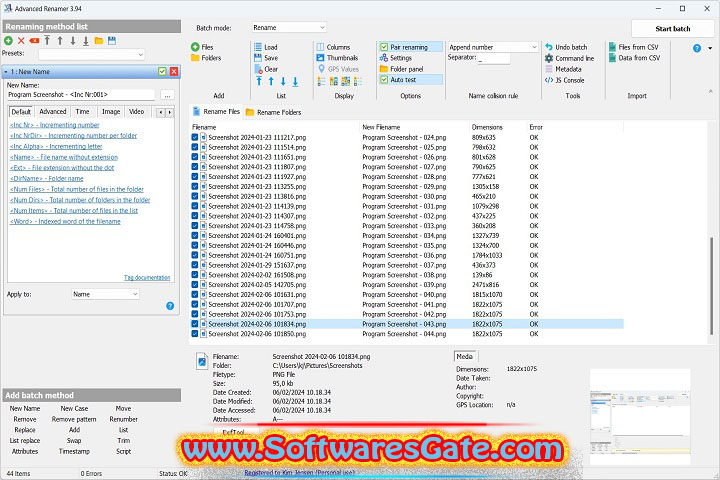Open the Tag documentation link
Image resolution: width=720 pixels, height=480 pixels.
click(147, 277)
